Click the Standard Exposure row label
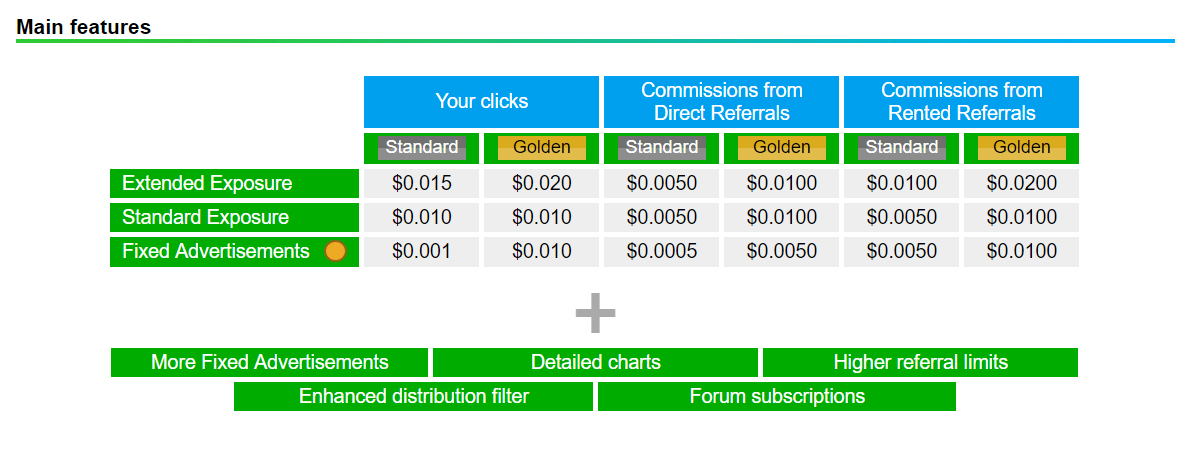Image resolution: width=1194 pixels, height=453 pixels. click(235, 218)
